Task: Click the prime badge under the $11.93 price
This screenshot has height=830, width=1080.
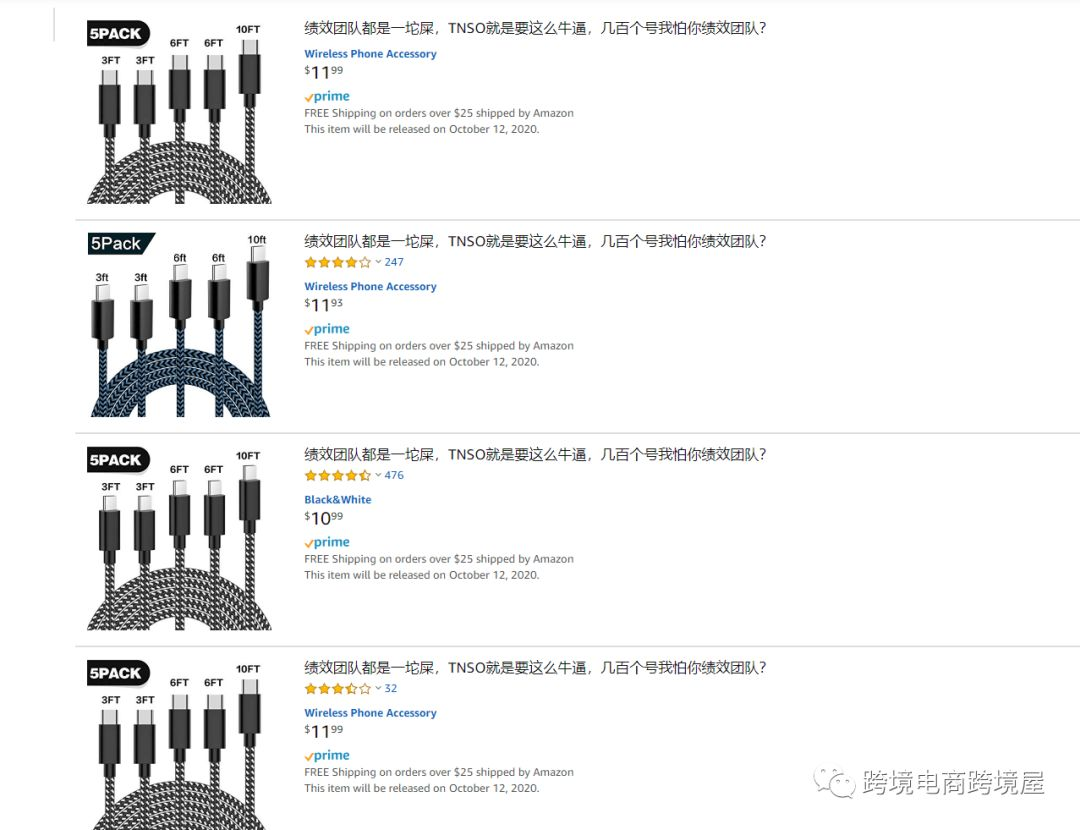Action: (x=327, y=329)
